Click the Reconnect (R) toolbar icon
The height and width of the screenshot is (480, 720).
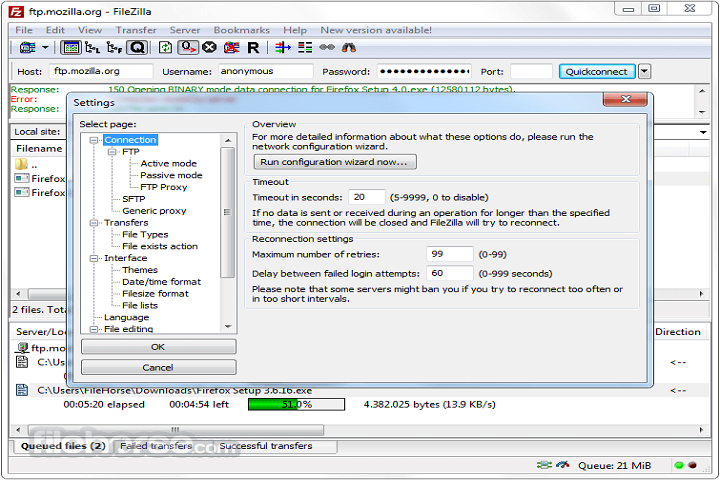coord(253,47)
